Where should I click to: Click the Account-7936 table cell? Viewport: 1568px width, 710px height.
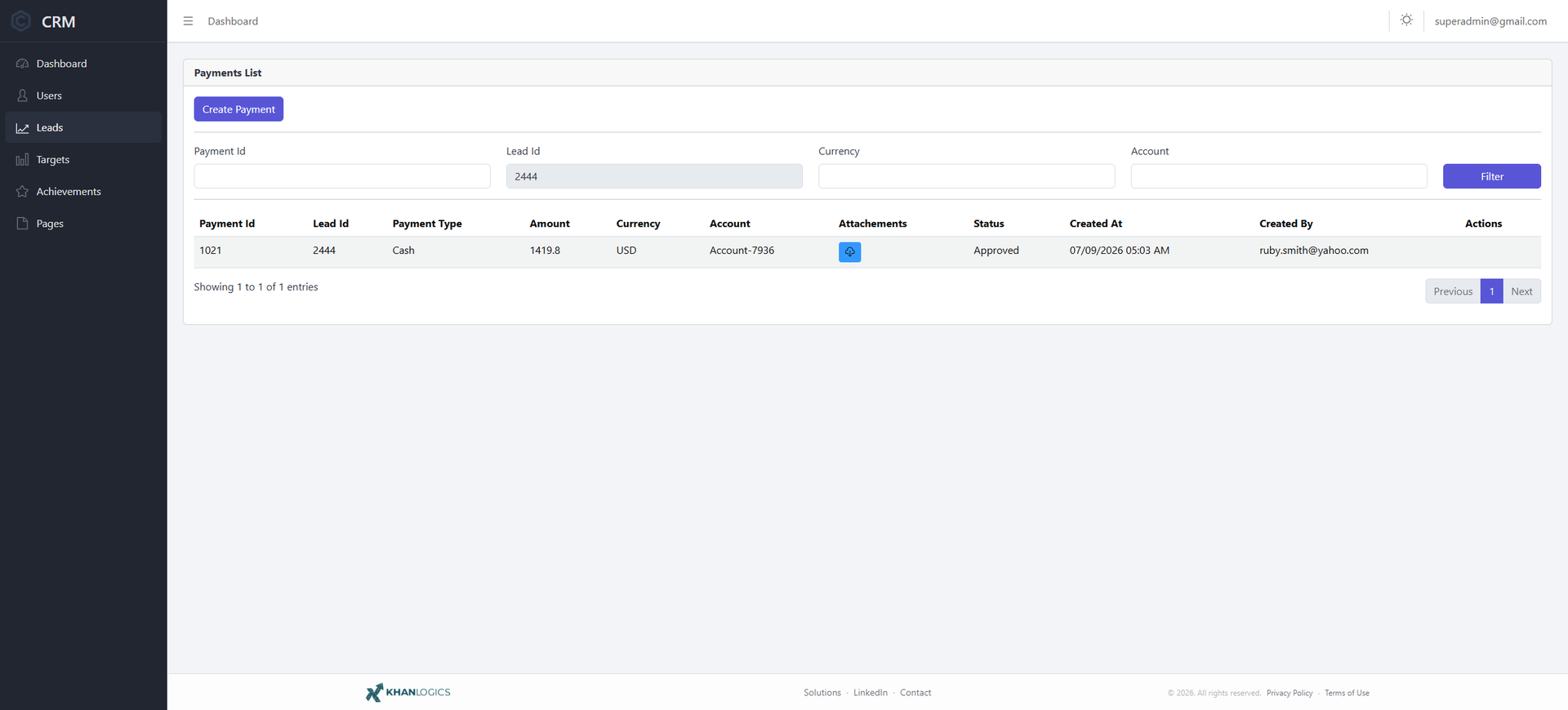pyautogui.click(x=742, y=251)
